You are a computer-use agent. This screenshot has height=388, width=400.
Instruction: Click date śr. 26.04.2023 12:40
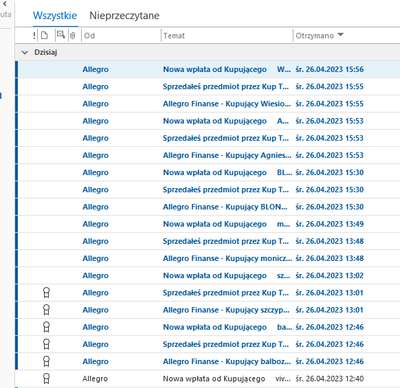[330, 379]
